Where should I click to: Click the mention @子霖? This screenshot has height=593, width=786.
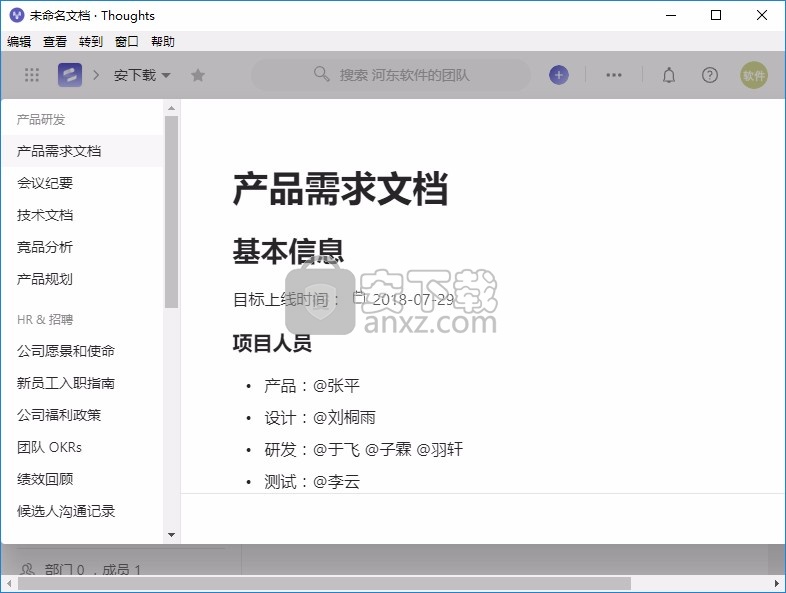pos(388,450)
